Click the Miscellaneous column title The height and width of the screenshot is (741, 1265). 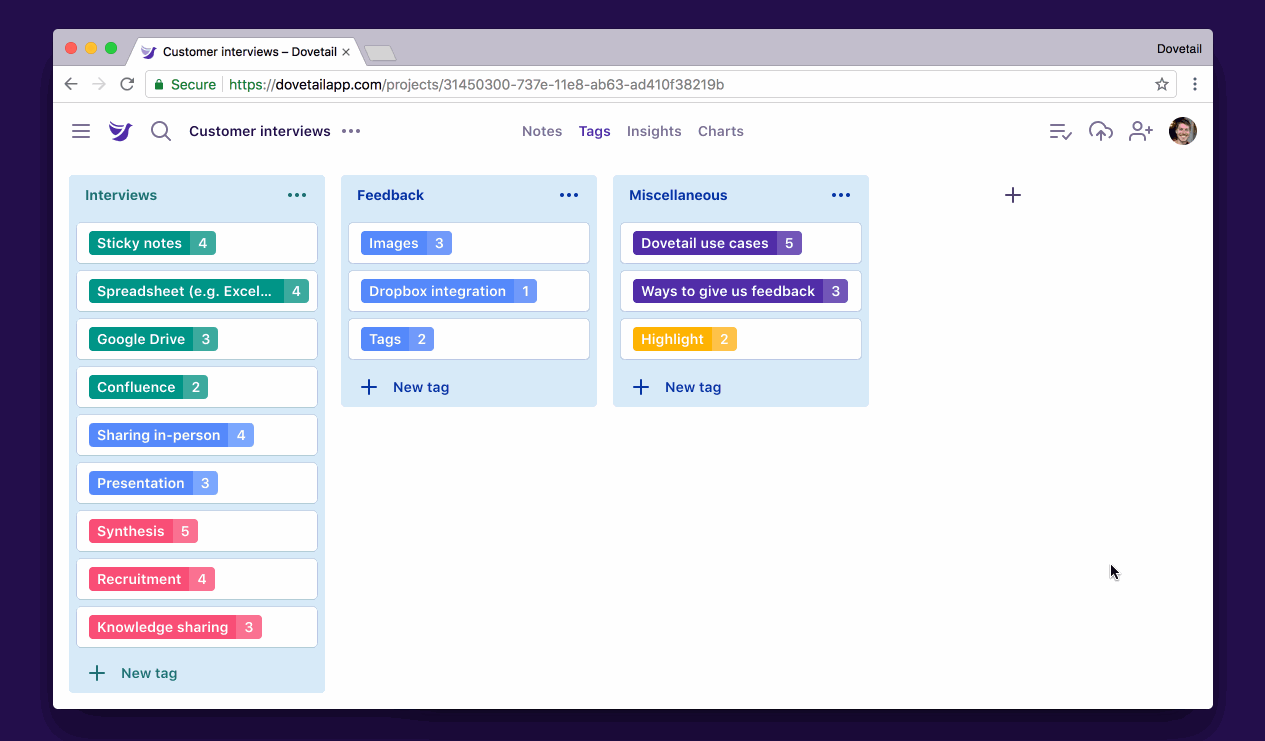point(678,195)
